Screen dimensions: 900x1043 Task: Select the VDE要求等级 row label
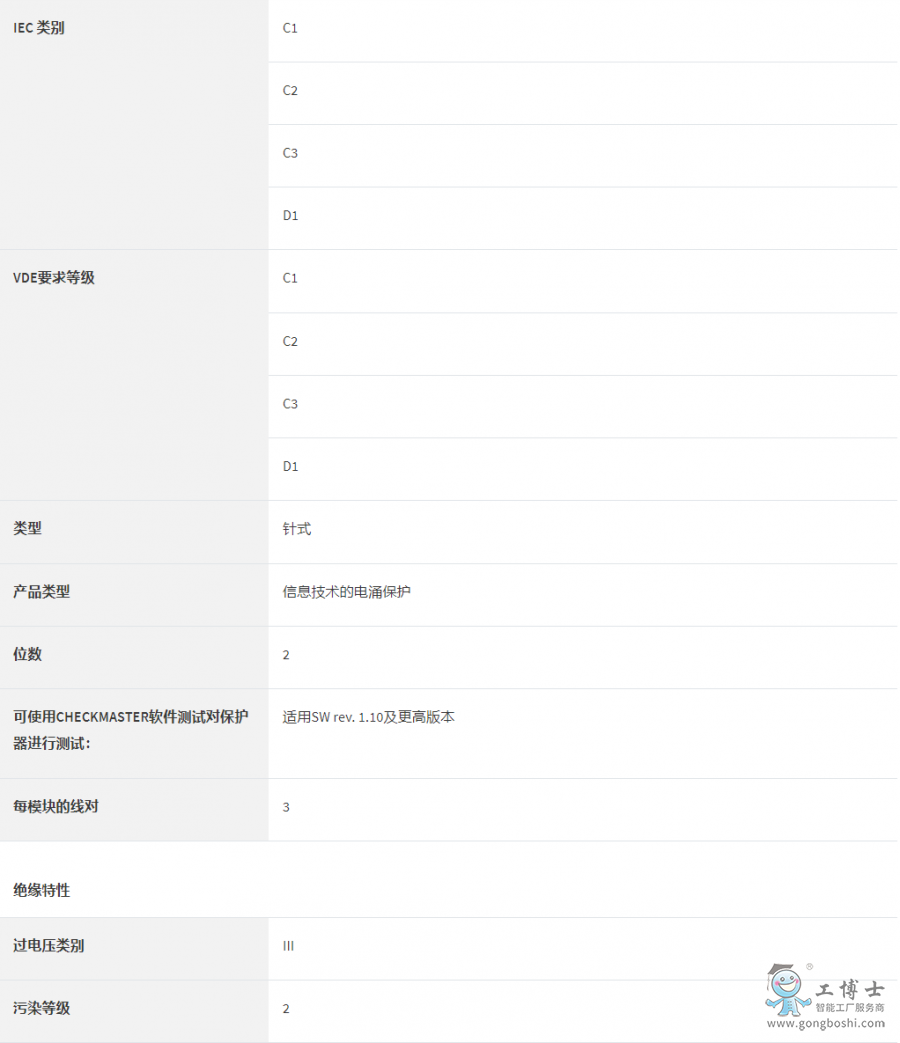point(54,278)
